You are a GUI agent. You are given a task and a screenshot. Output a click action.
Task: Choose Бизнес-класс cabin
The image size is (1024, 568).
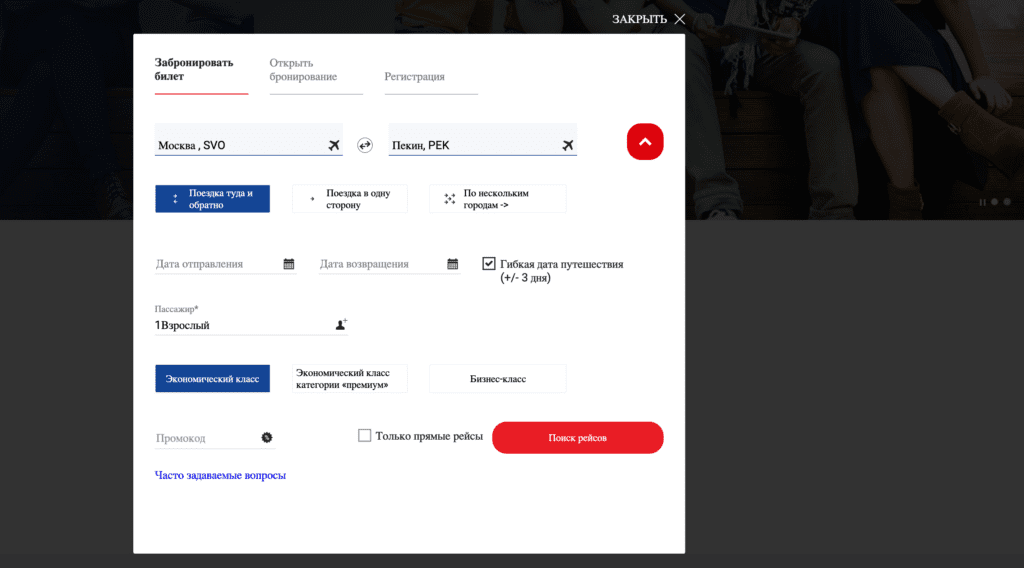tap(498, 379)
